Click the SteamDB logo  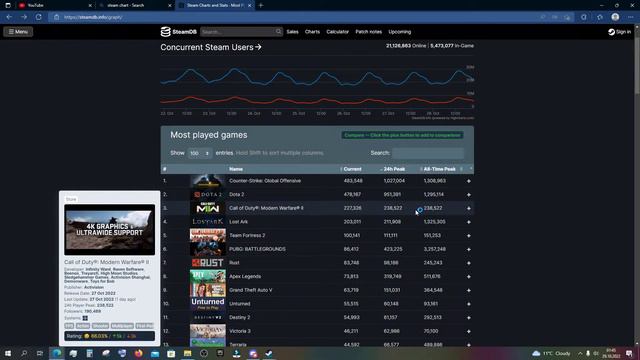click(178, 32)
